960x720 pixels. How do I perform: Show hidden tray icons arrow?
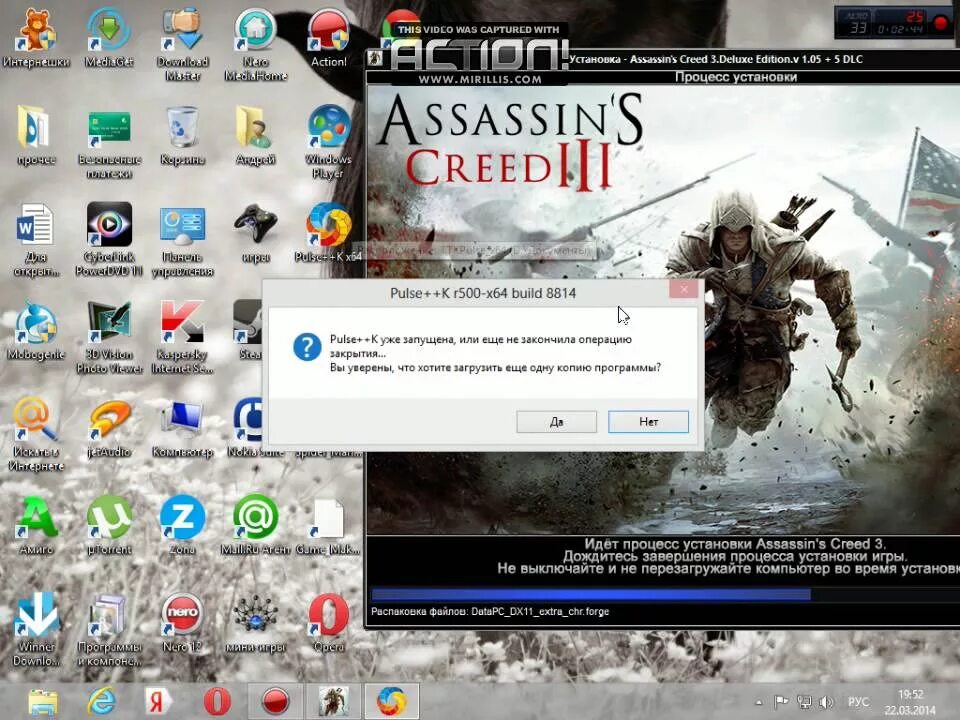point(759,702)
